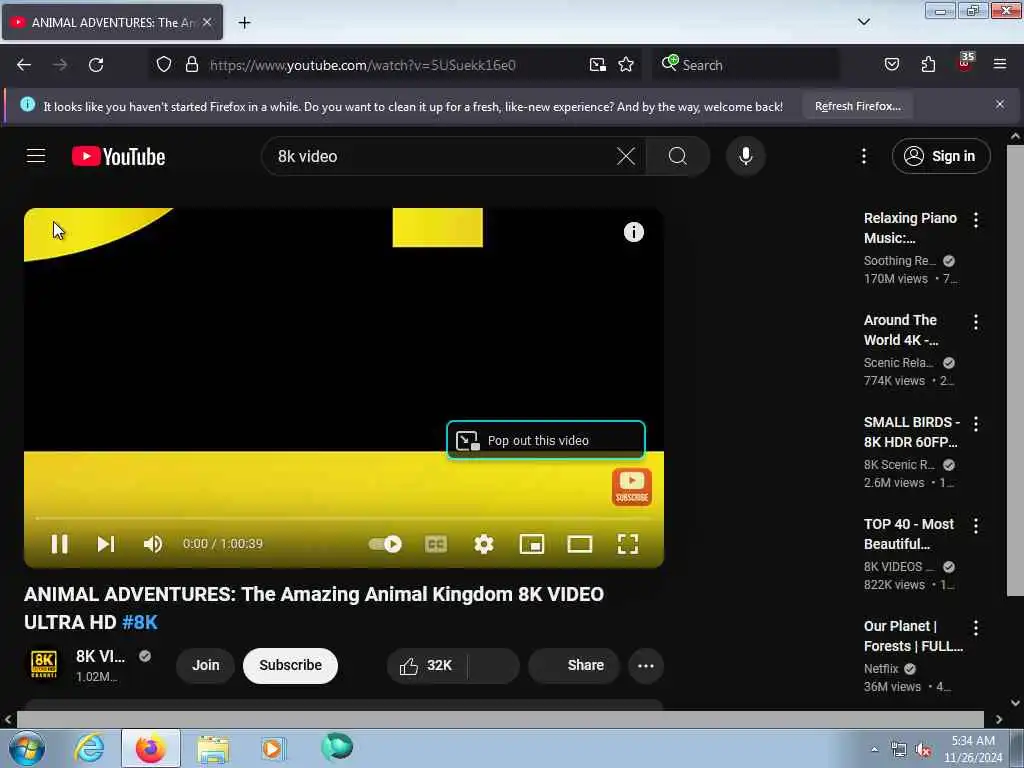Toggle subtitles closed captions button
This screenshot has width=1024, height=768.
(x=436, y=544)
